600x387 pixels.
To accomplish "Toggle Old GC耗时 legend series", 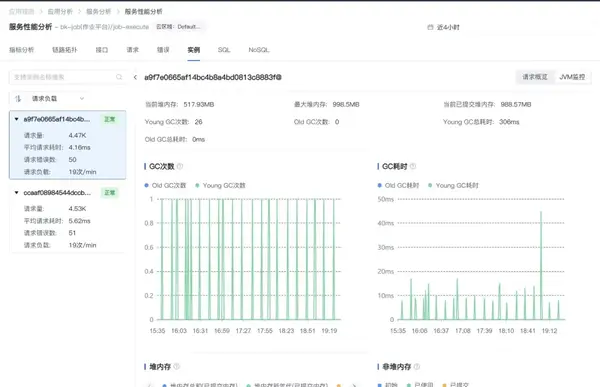I will [398, 185].
